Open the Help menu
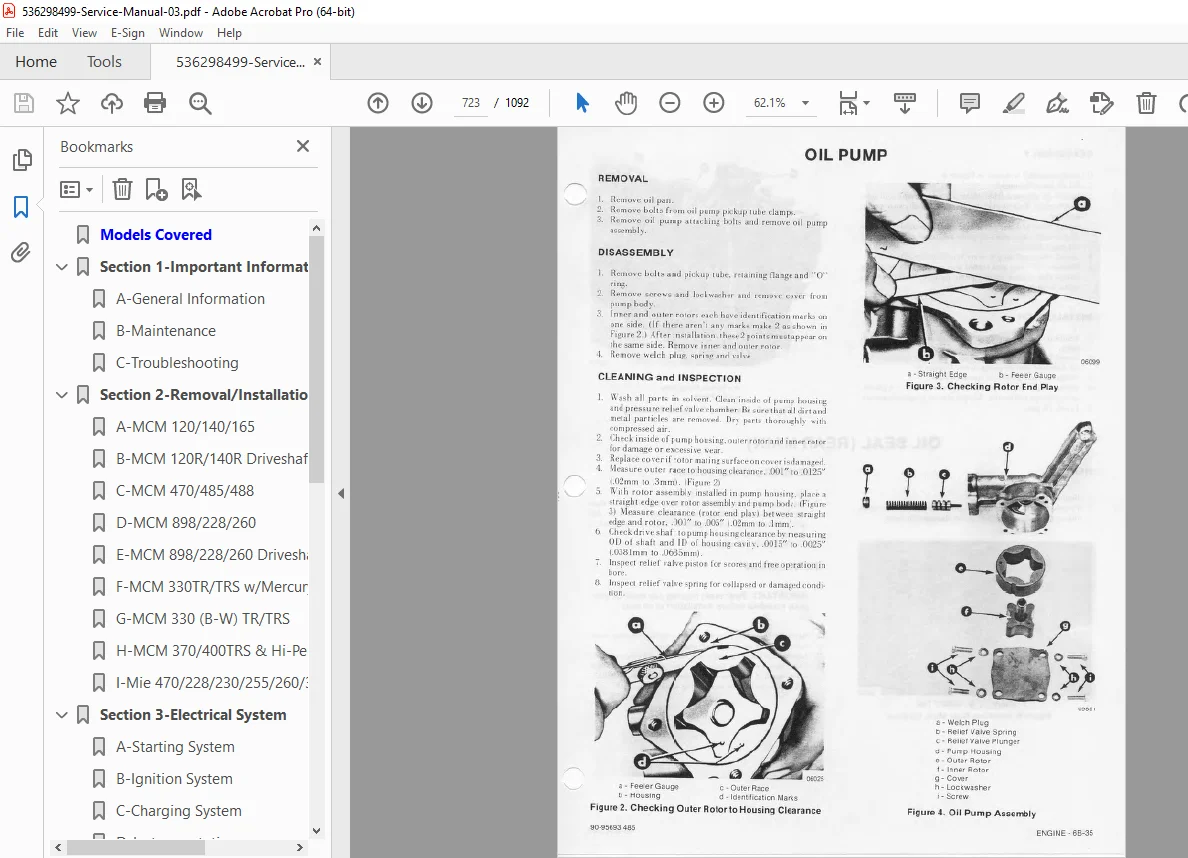This screenshot has height=858, width=1188. tap(229, 33)
